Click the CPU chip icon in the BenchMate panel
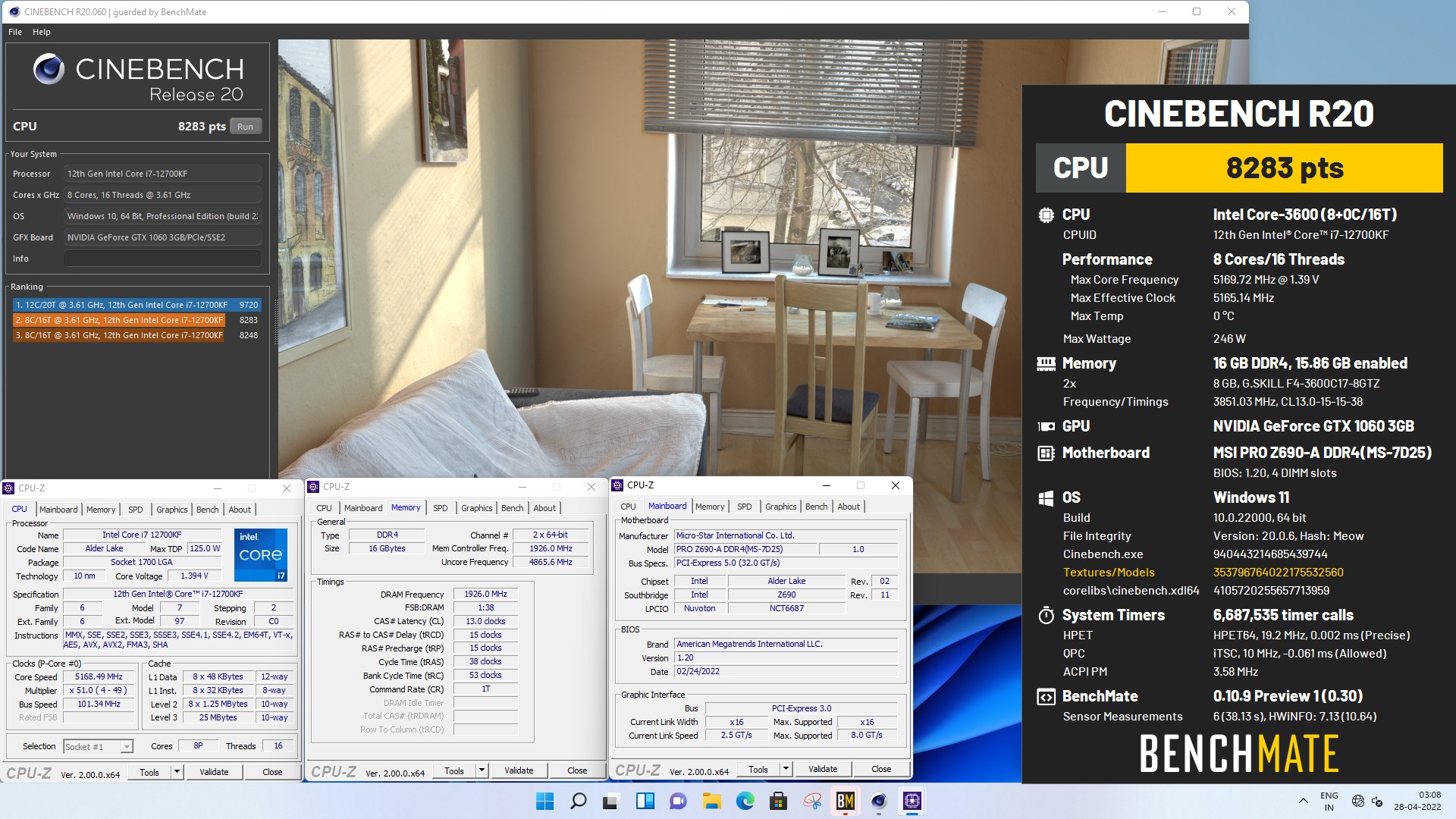The width and height of the screenshot is (1456, 819). point(1046,215)
